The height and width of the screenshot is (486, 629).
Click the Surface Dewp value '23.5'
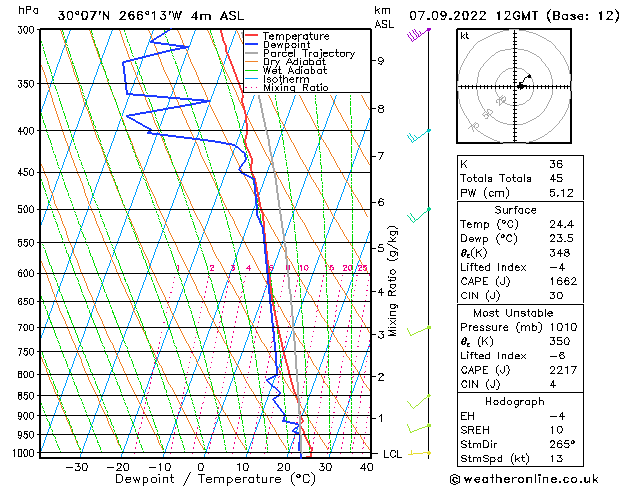(561, 238)
